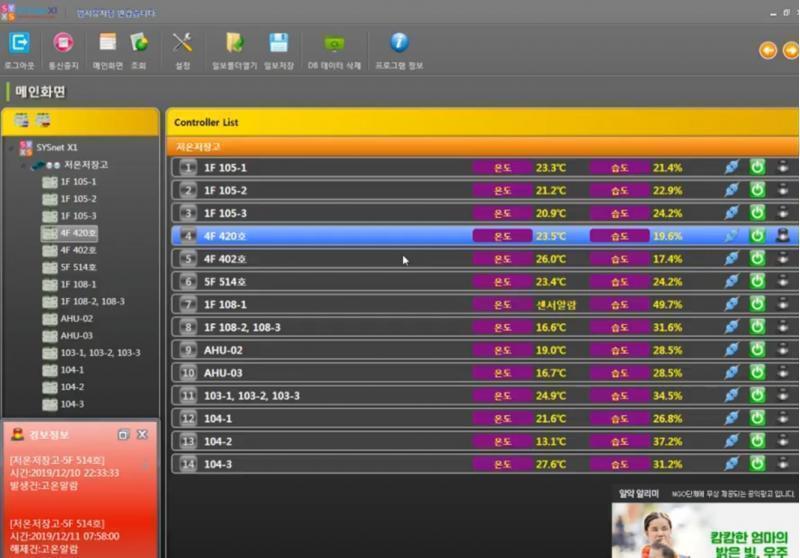
Task: Toggle green power button for 1F 105-2
Action: click(x=757, y=190)
